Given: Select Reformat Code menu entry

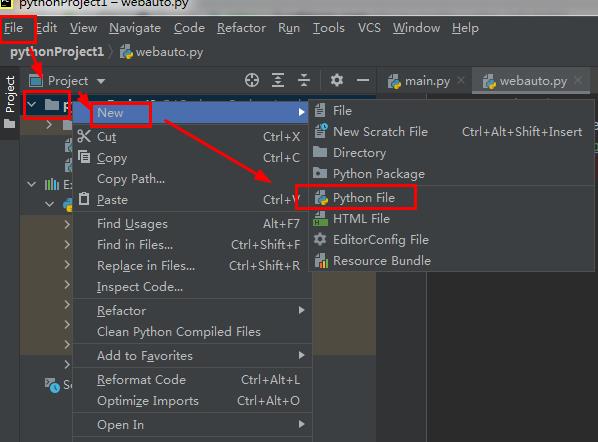Looking at the screenshot, I should point(191,380).
